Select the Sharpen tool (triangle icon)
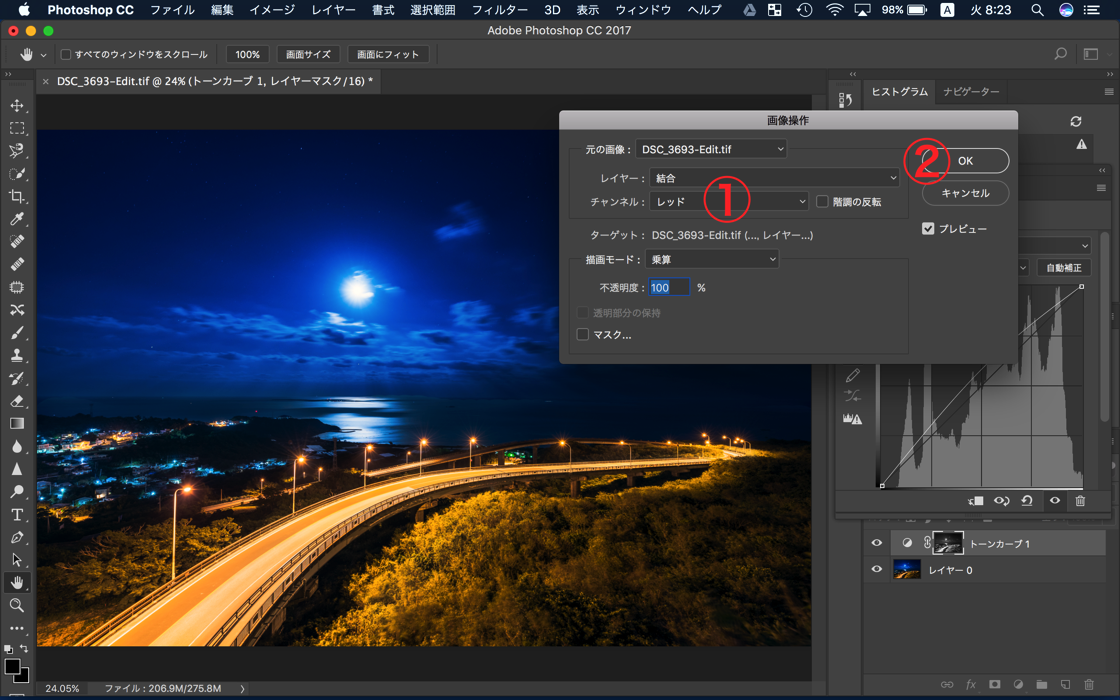This screenshot has height=700, width=1120. (x=17, y=469)
